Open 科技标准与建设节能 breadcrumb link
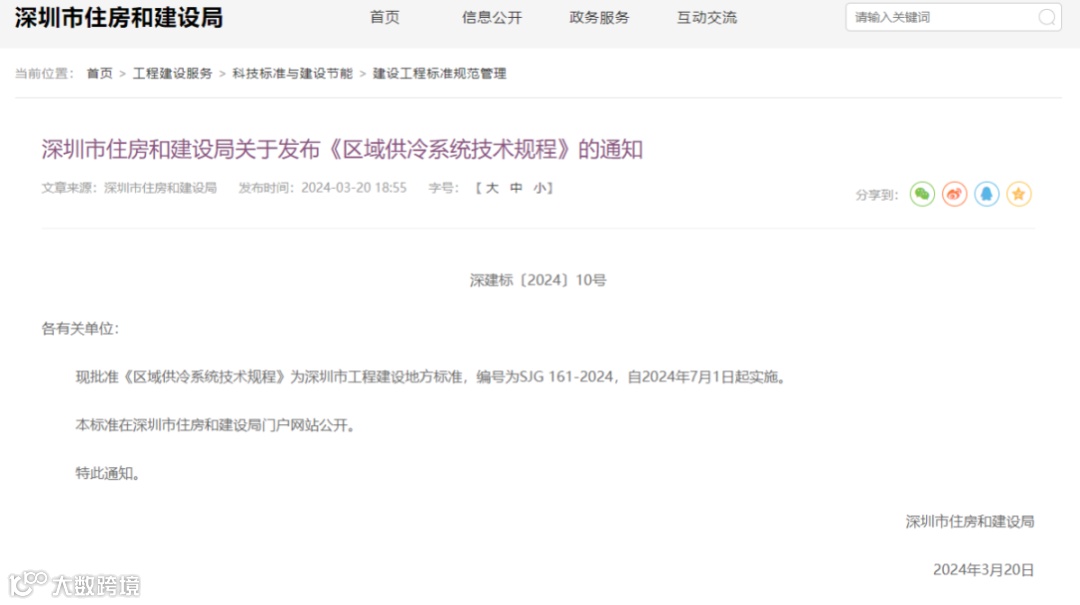Image resolution: width=1080 pixels, height=605 pixels. coord(292,73)
